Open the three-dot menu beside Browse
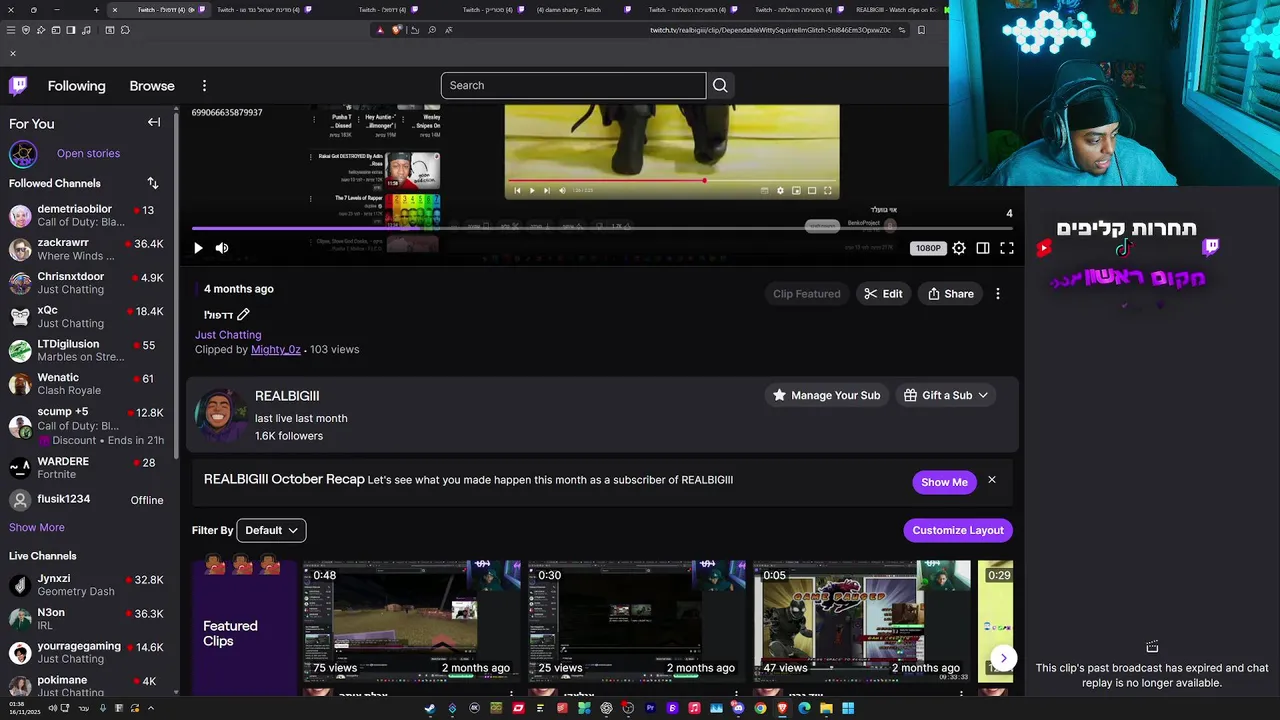1280x720 pixels. click(204, 86)
